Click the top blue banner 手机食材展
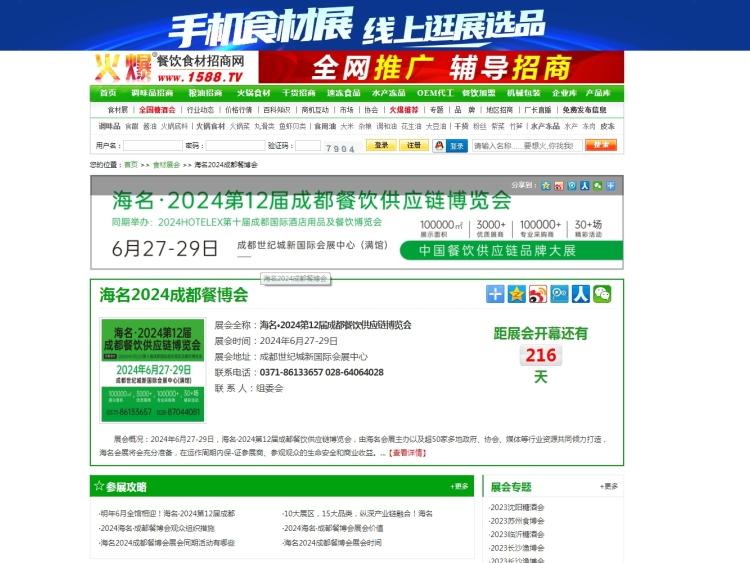750x563 pixels. (375, 25)
